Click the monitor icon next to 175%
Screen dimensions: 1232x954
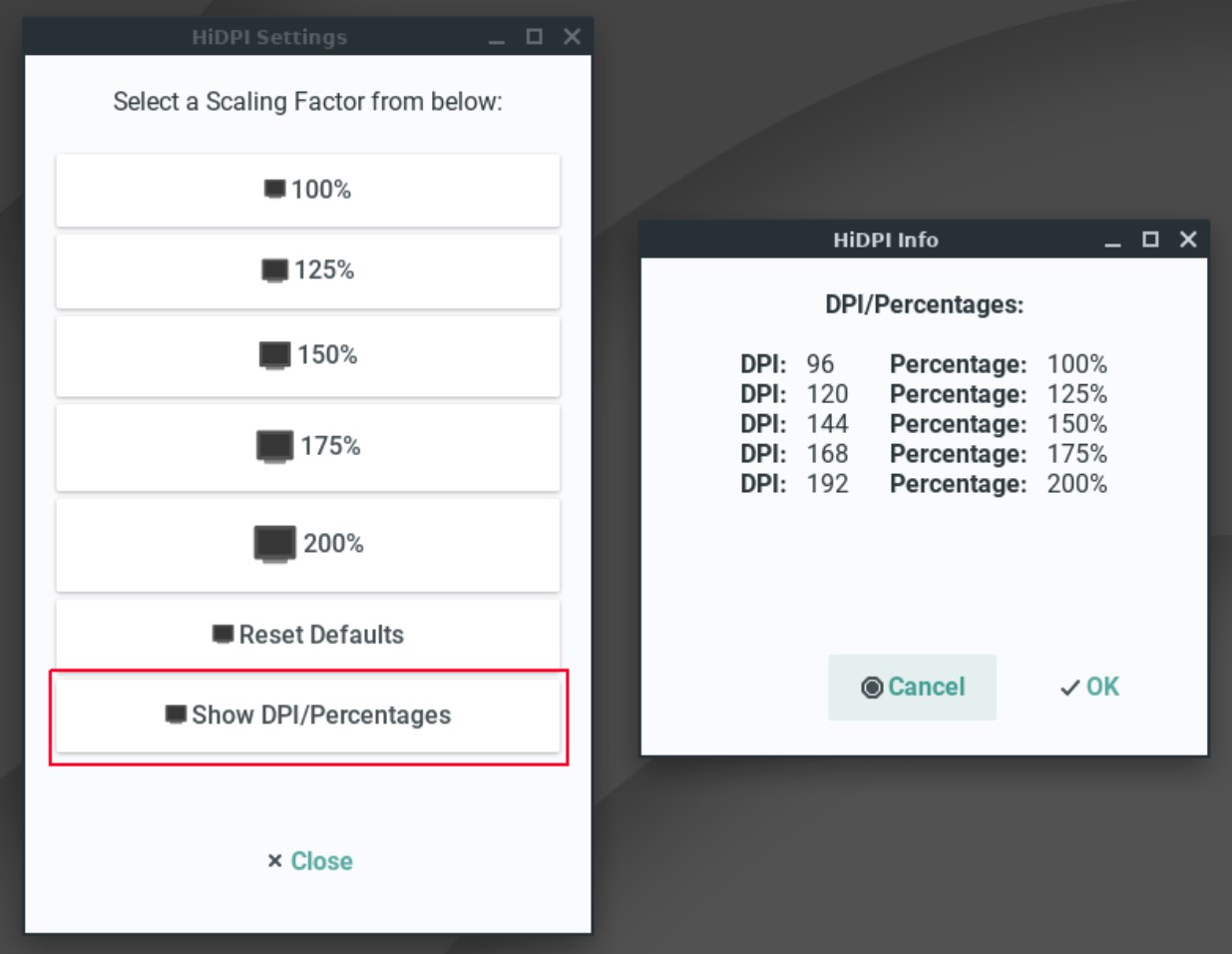click(x=275, y=446)
